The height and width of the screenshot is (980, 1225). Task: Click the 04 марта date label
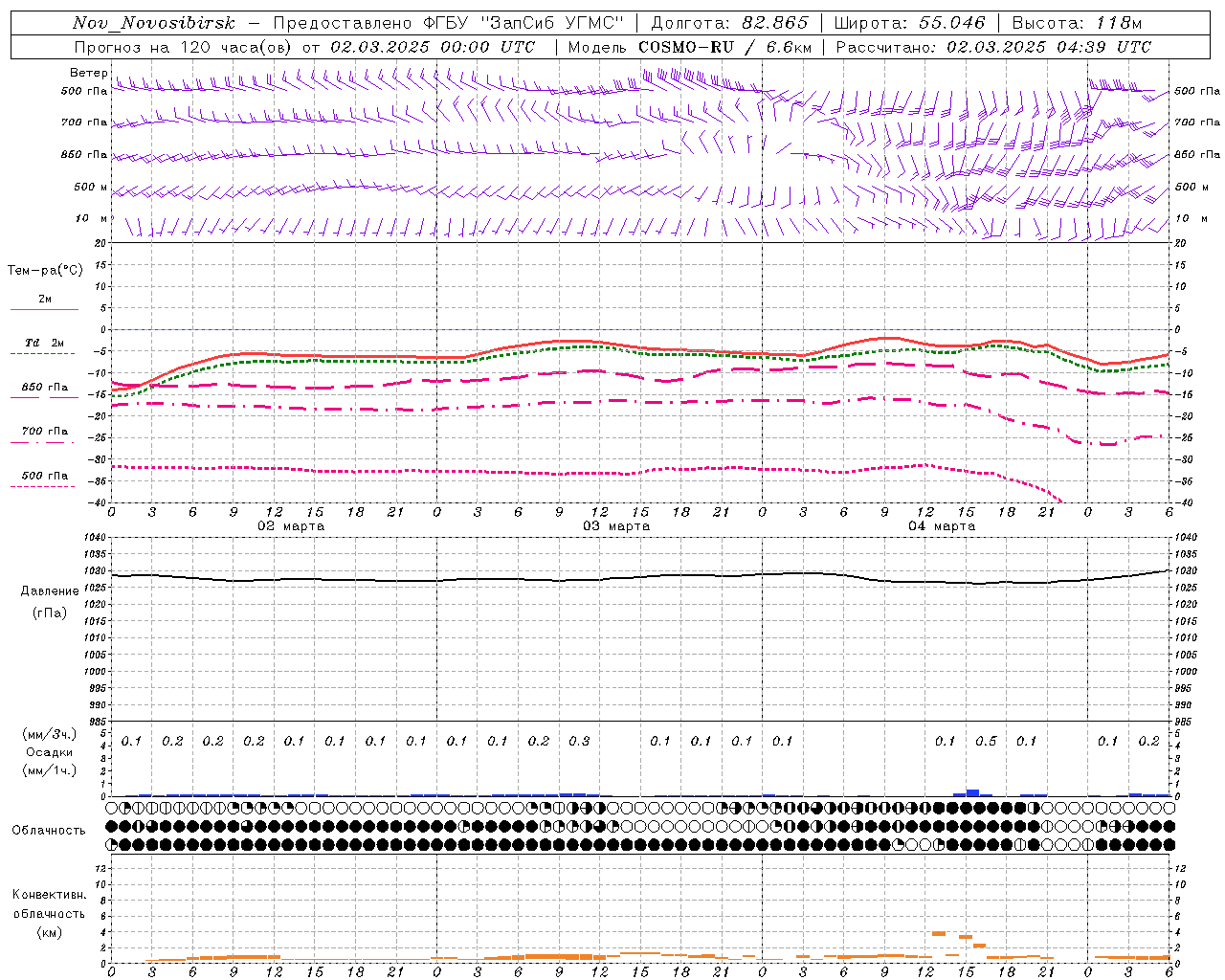tap(942, 526)
